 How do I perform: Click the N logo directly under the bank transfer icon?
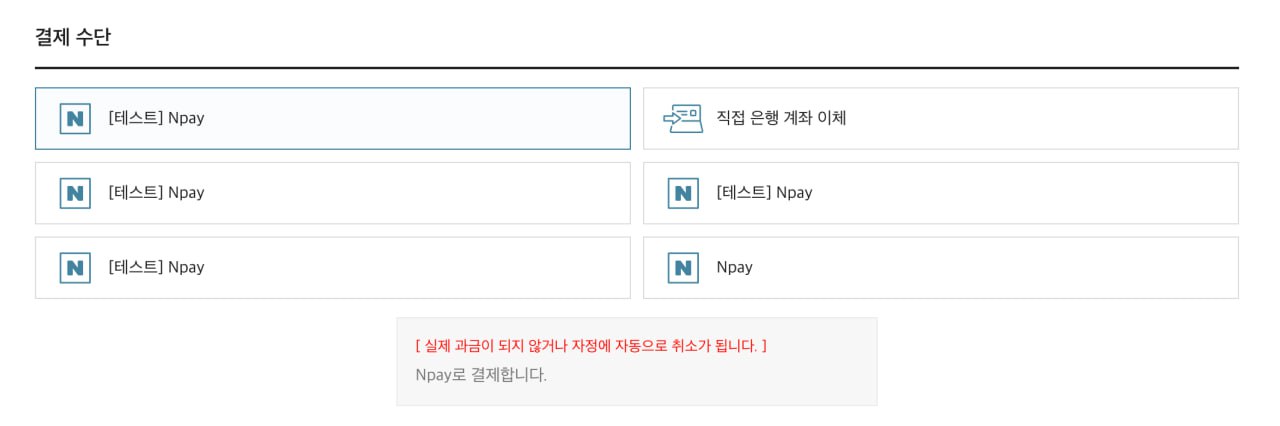tap(683, 193)
